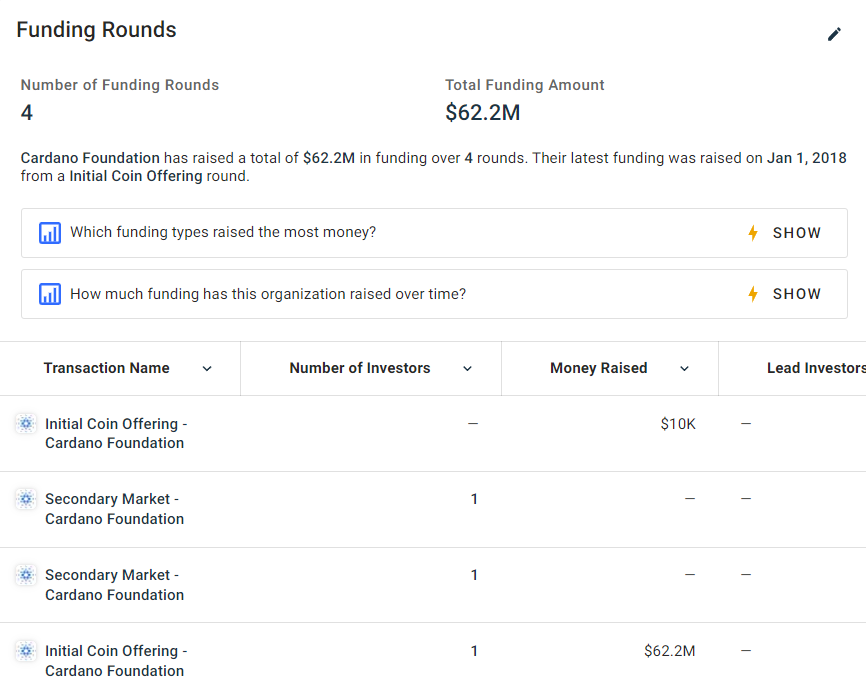Click lightning bolt icon in funding over time row
Screen dimensions: 866x689
coord(753,294)
